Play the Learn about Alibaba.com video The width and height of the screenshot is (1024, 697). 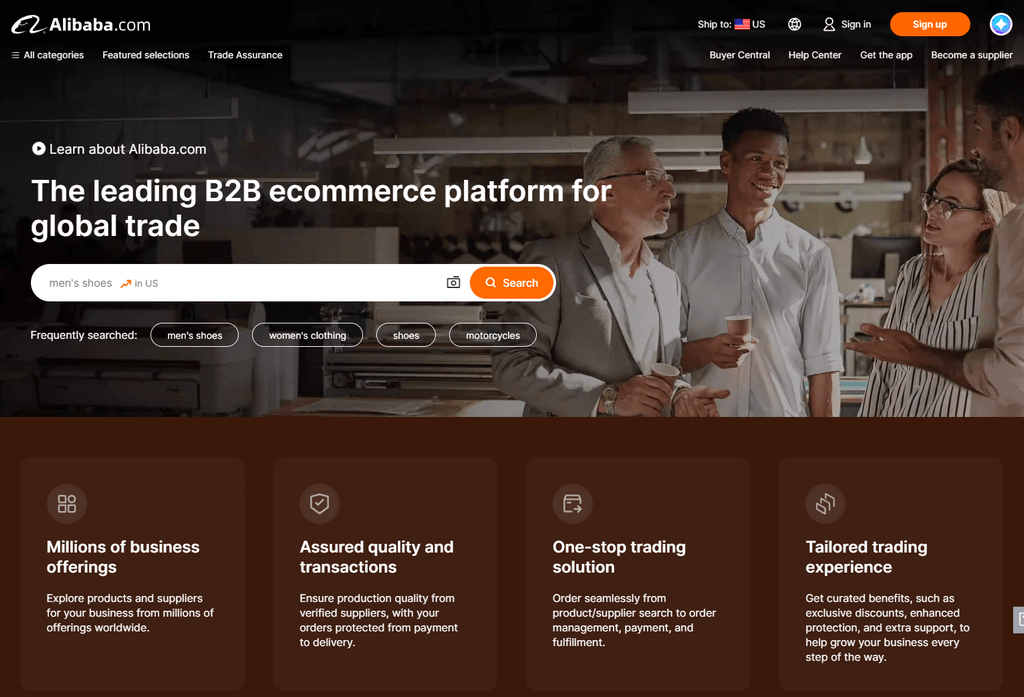coord(119,149)
